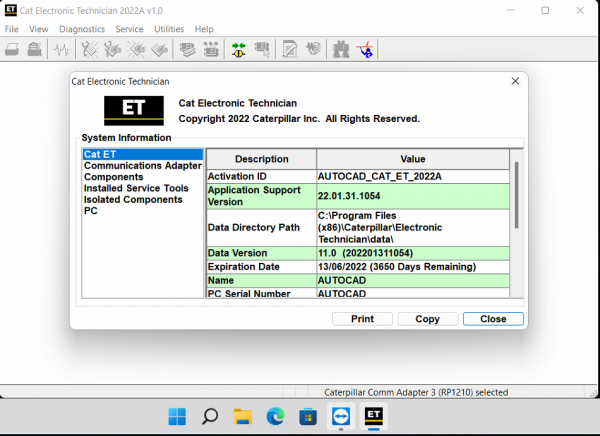Click the AUTOCAD_CAT_ET_2022A value
Image resolution: width=600 pixels, height=436 pixels.
(413, 176)
